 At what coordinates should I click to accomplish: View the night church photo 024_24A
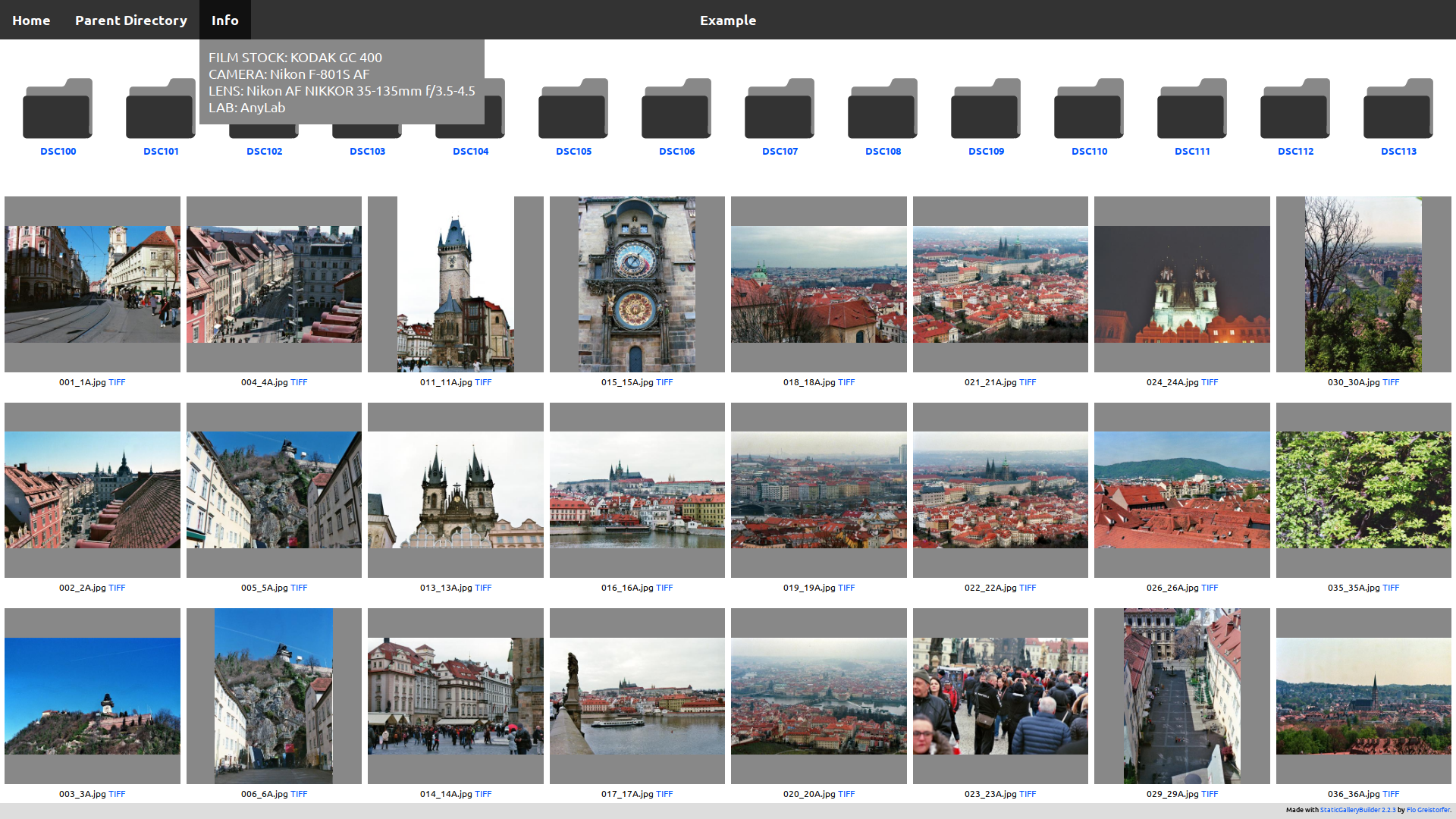coord(1181,284)
